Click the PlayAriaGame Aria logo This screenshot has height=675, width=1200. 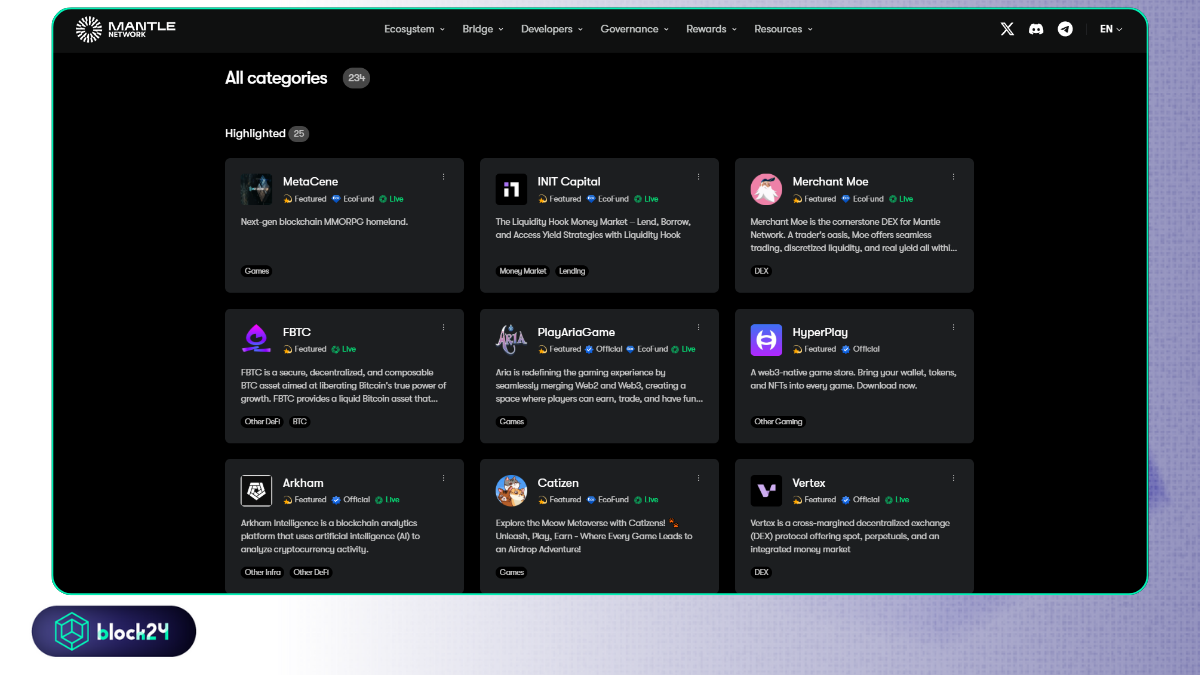[512, 340]
